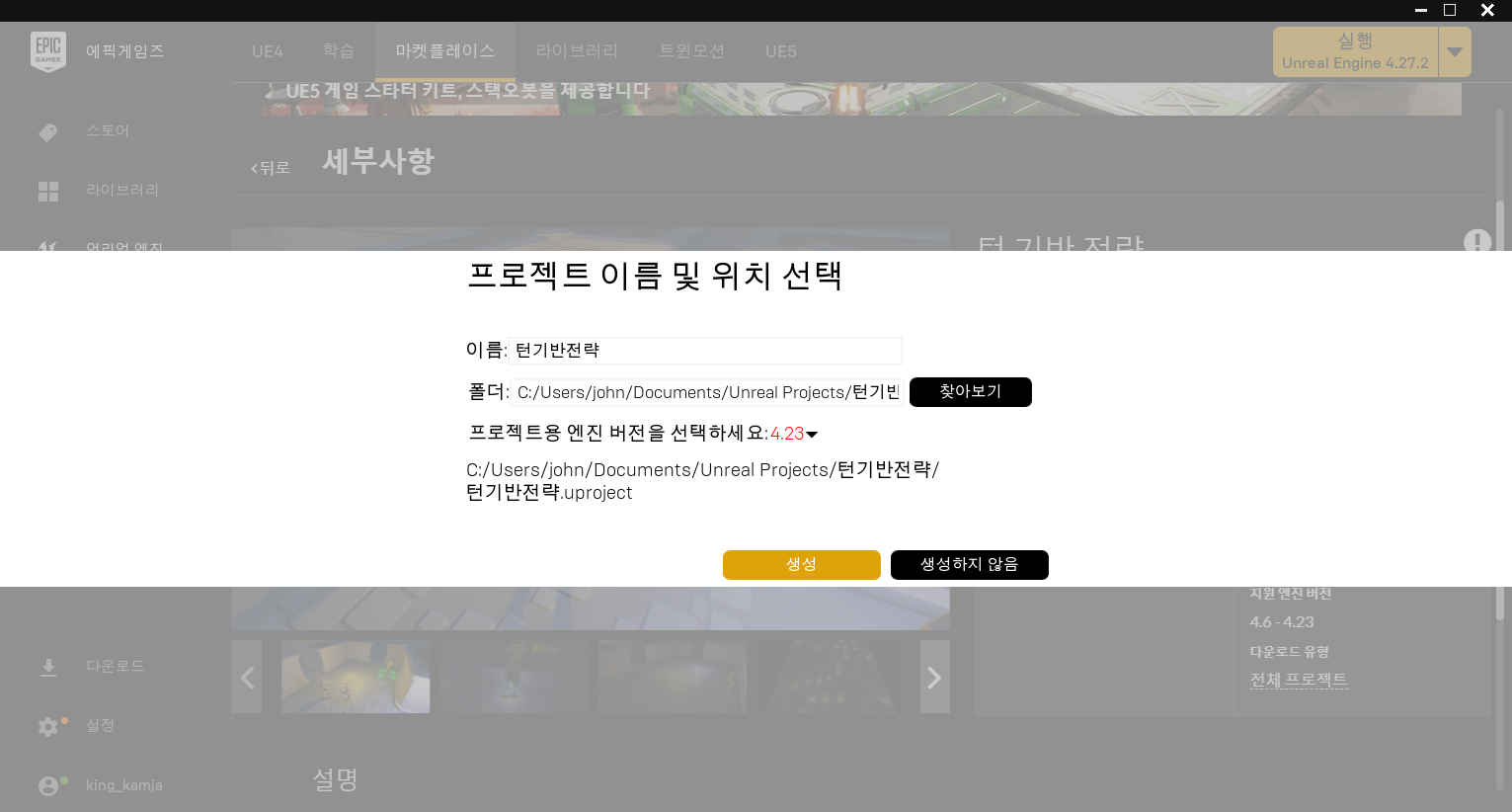The height and width of the screenshot is (812, 1512).
Task: Click the exclamation alert icon
Action: (1477, 241)
